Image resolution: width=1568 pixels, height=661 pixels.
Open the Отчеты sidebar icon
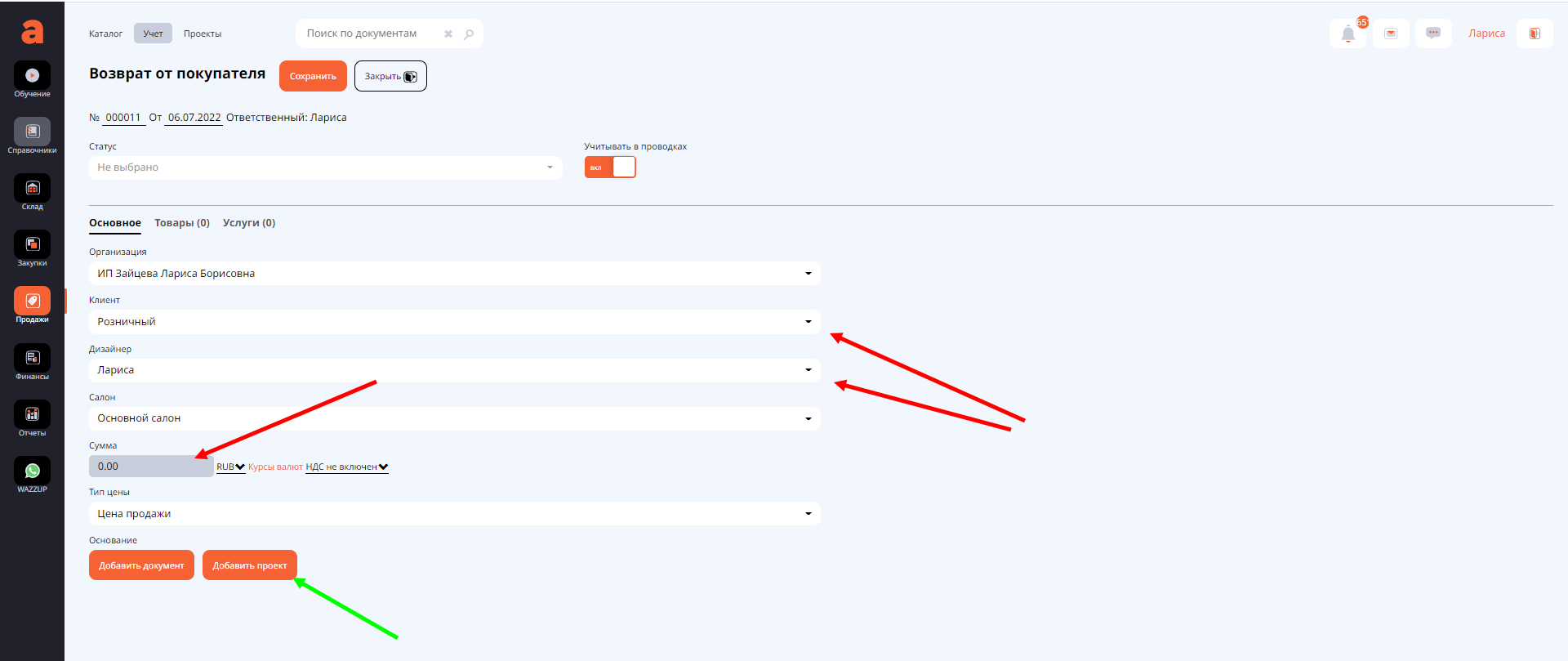pyautogui.click(x=32, y=414)
